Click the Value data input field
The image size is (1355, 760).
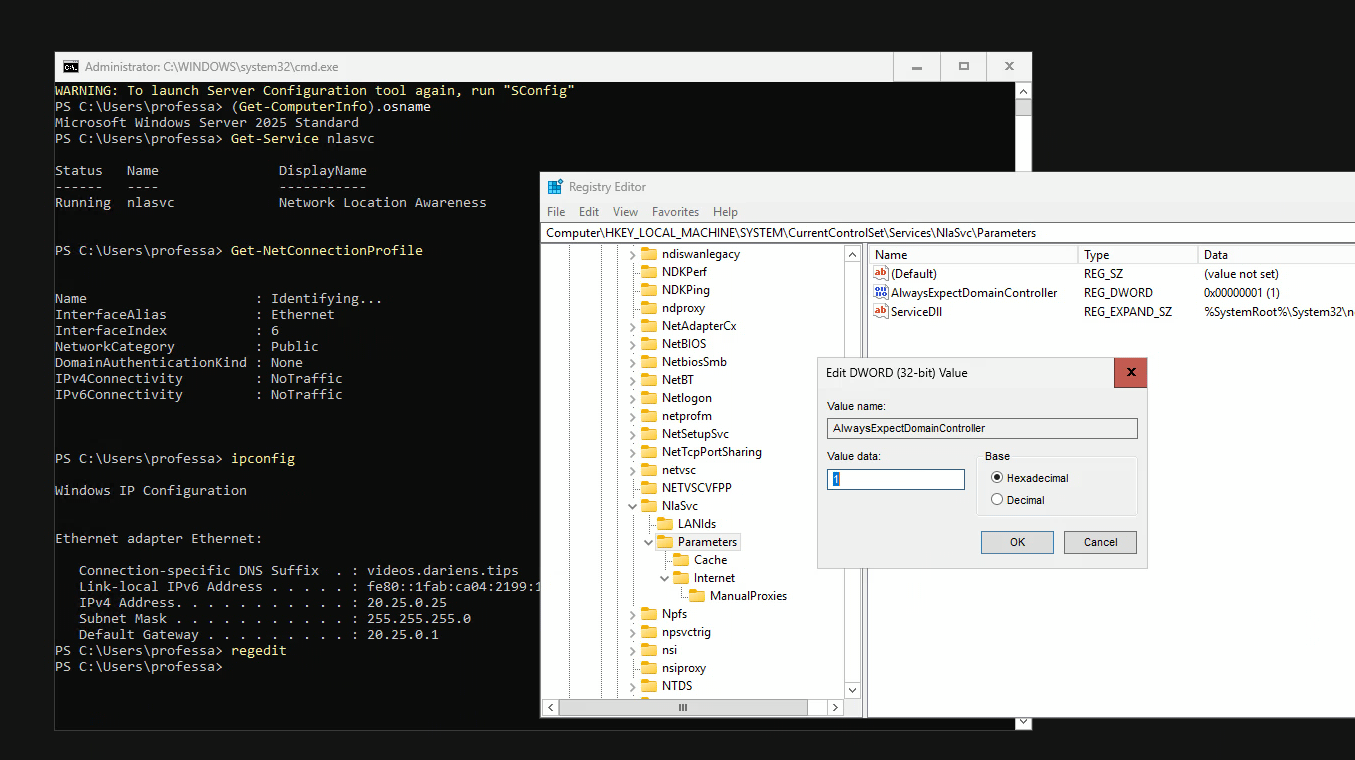click(x=896, y=480)
